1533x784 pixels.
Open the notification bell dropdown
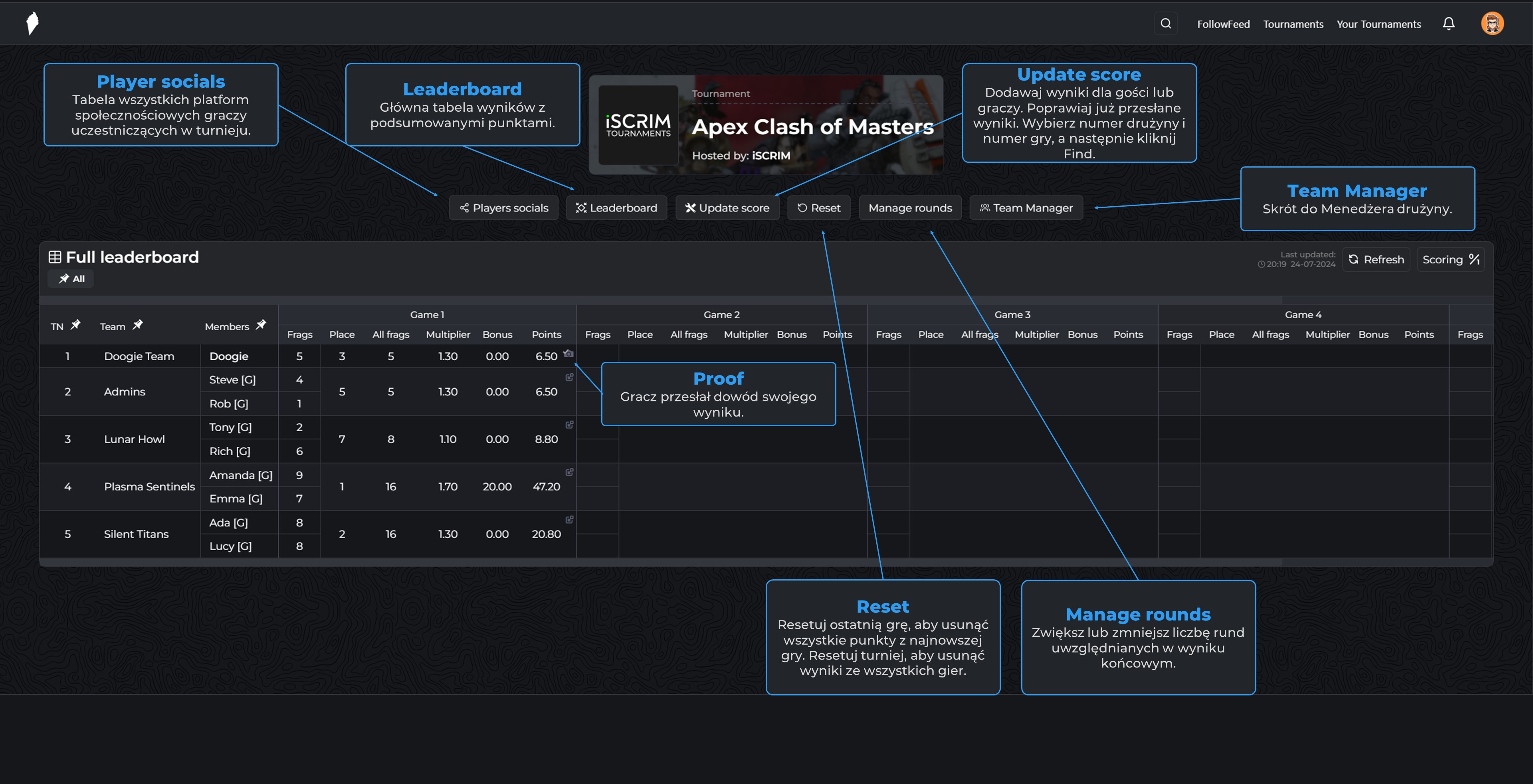coord(1448,23)
